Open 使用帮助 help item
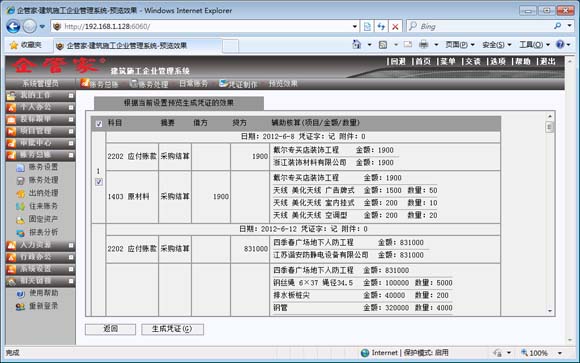The width and height of the screenshot is (580, 363). tap(37, 293)
